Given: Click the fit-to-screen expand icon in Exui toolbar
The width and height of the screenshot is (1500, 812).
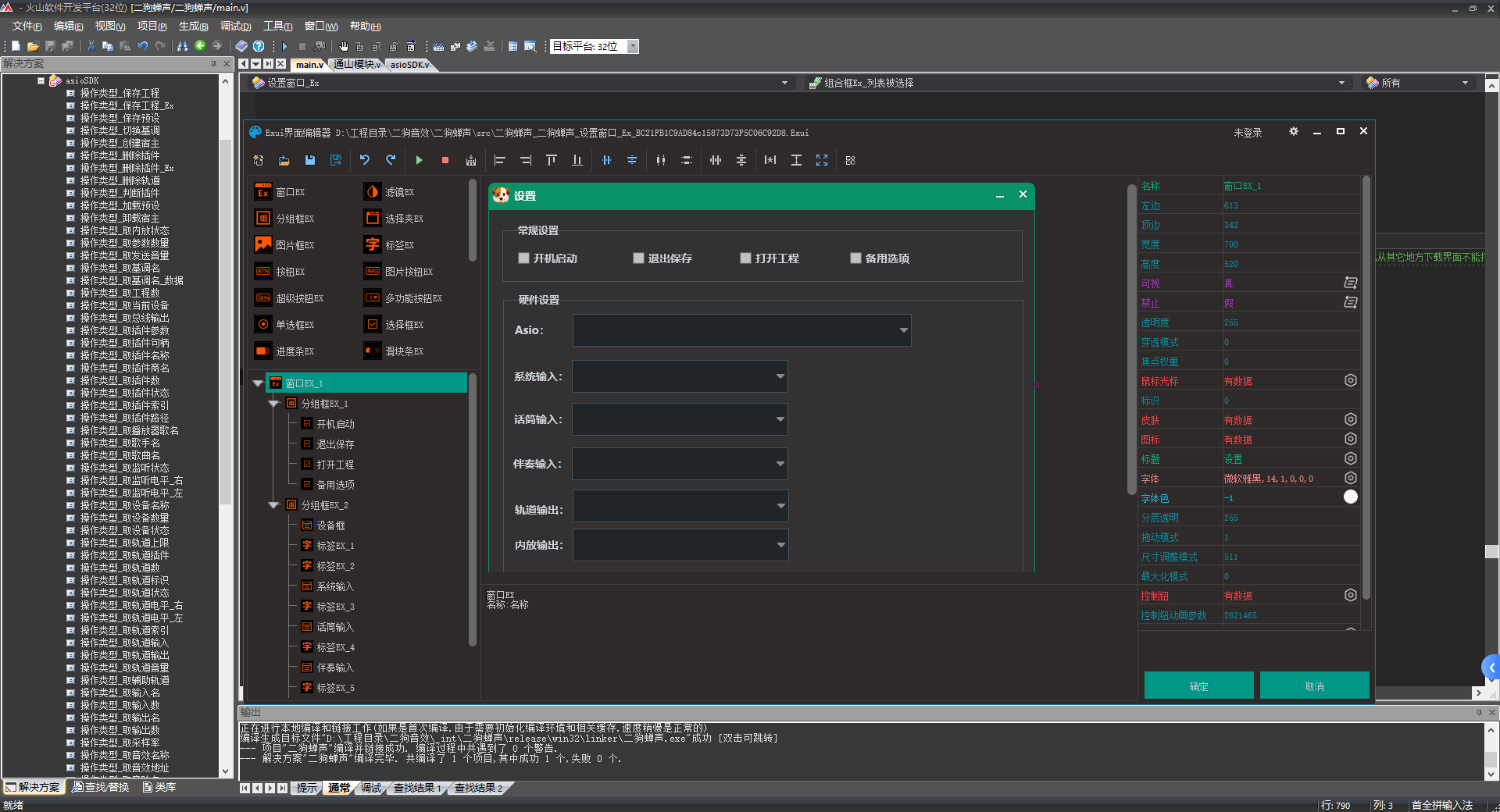Looking at the screenshot, I should [822, 160].
